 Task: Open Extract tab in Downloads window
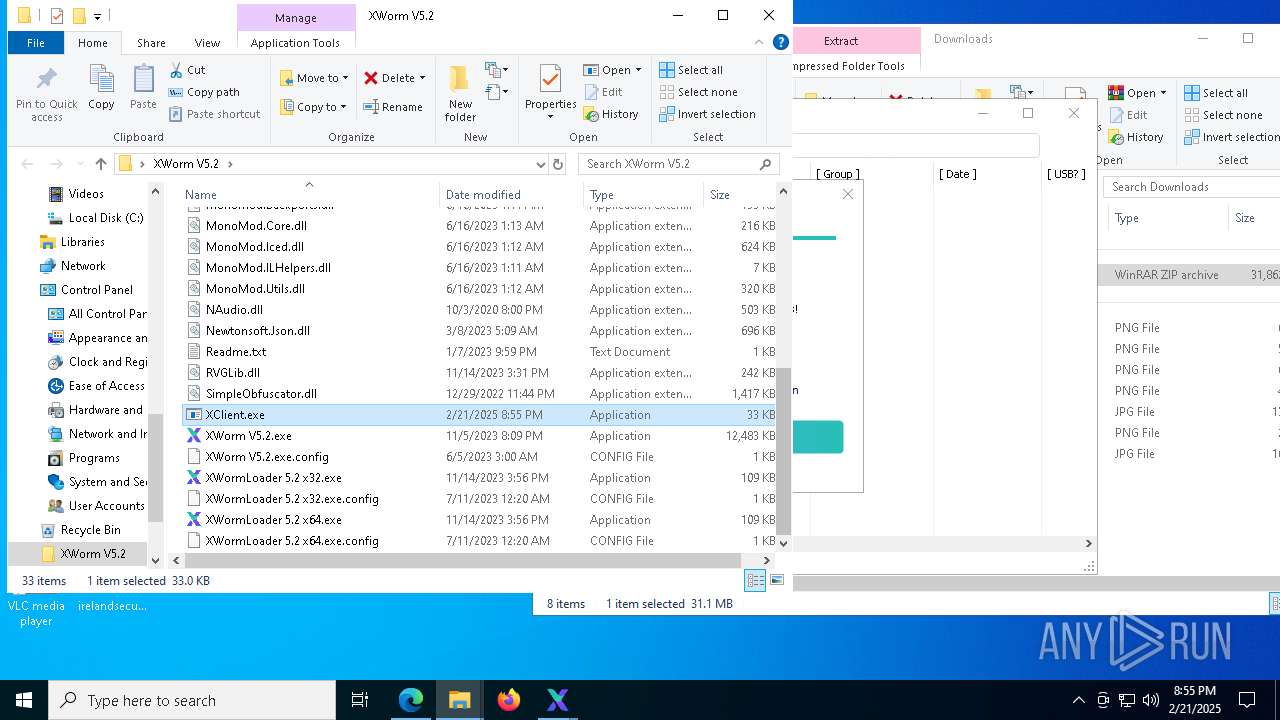pos(841,41)
